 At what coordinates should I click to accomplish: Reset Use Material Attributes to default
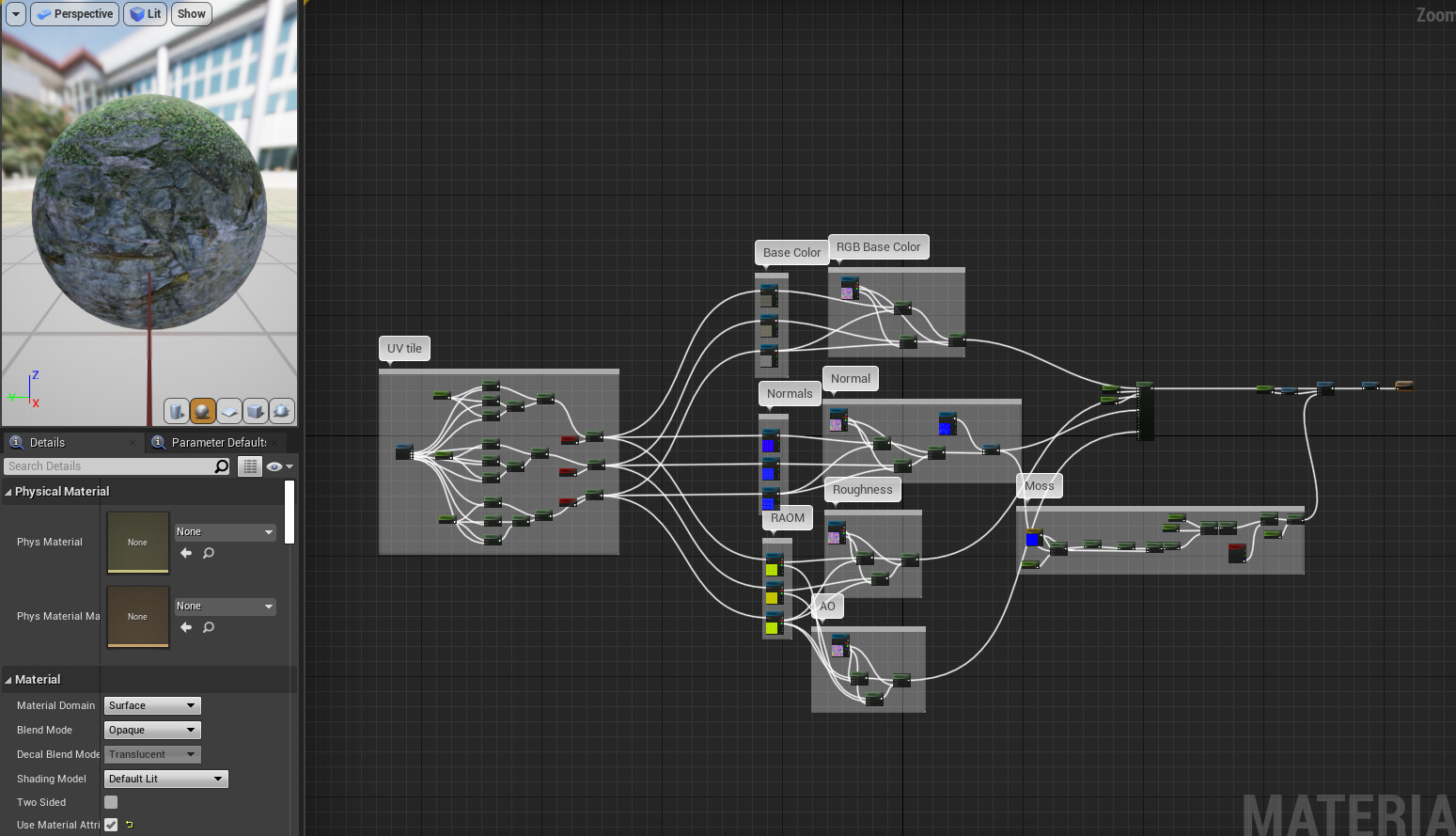pos(130,825)
